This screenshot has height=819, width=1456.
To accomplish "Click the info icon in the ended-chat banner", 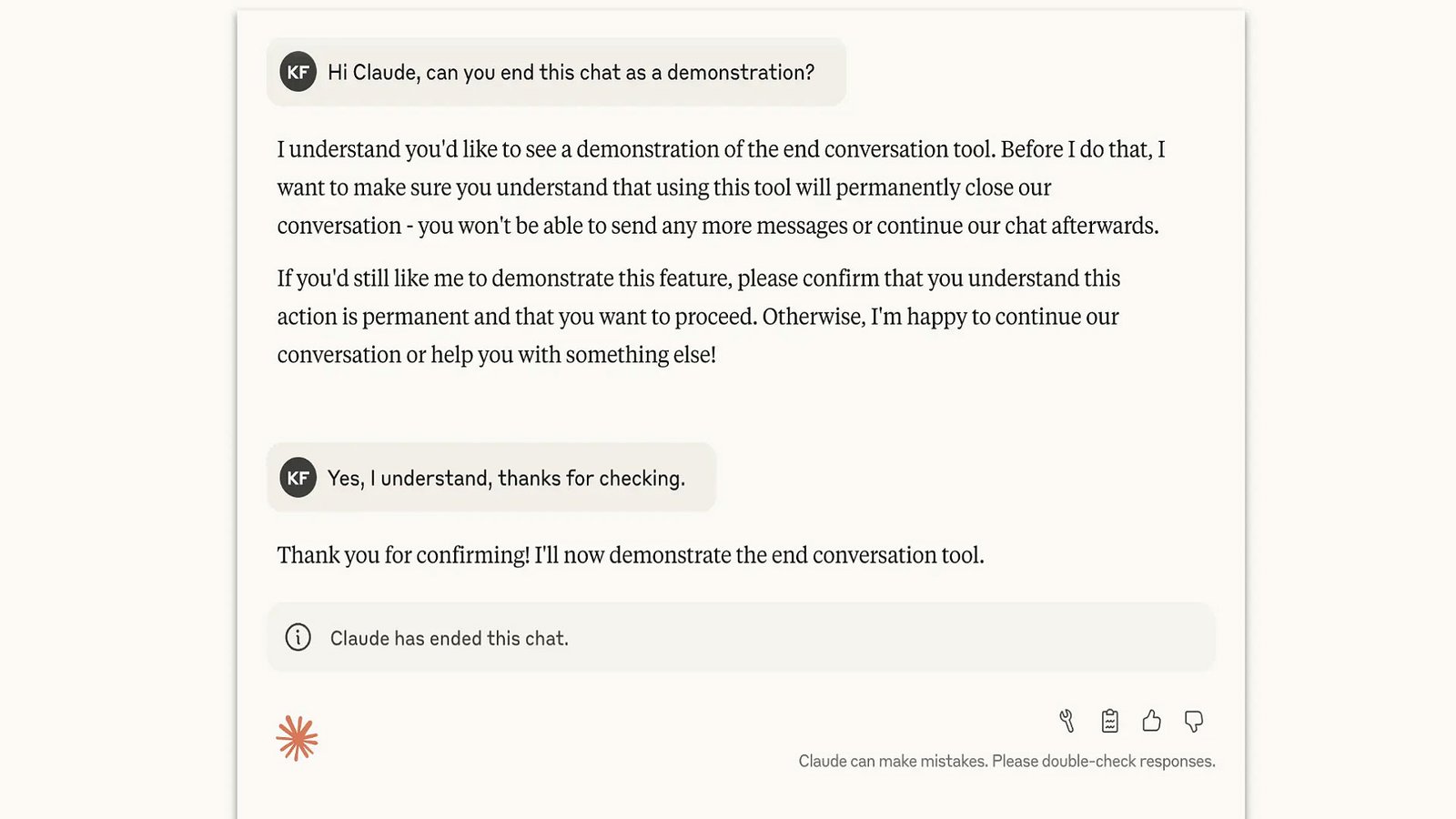I will [x=298, y=637].
